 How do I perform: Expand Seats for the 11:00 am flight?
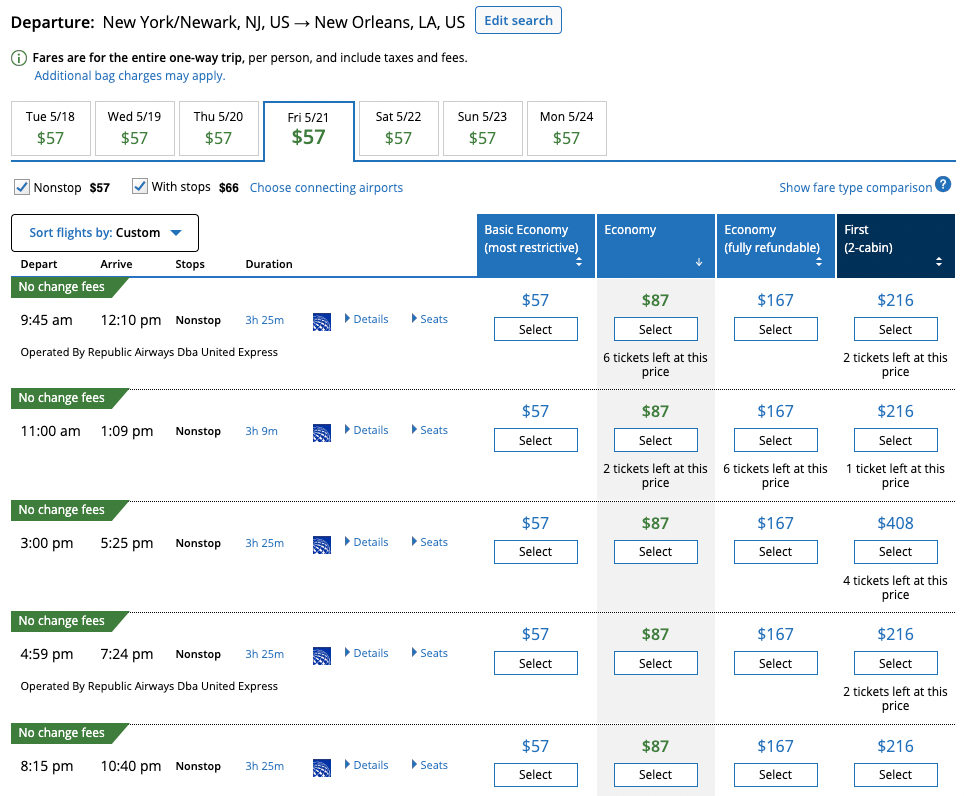(429, 431)
